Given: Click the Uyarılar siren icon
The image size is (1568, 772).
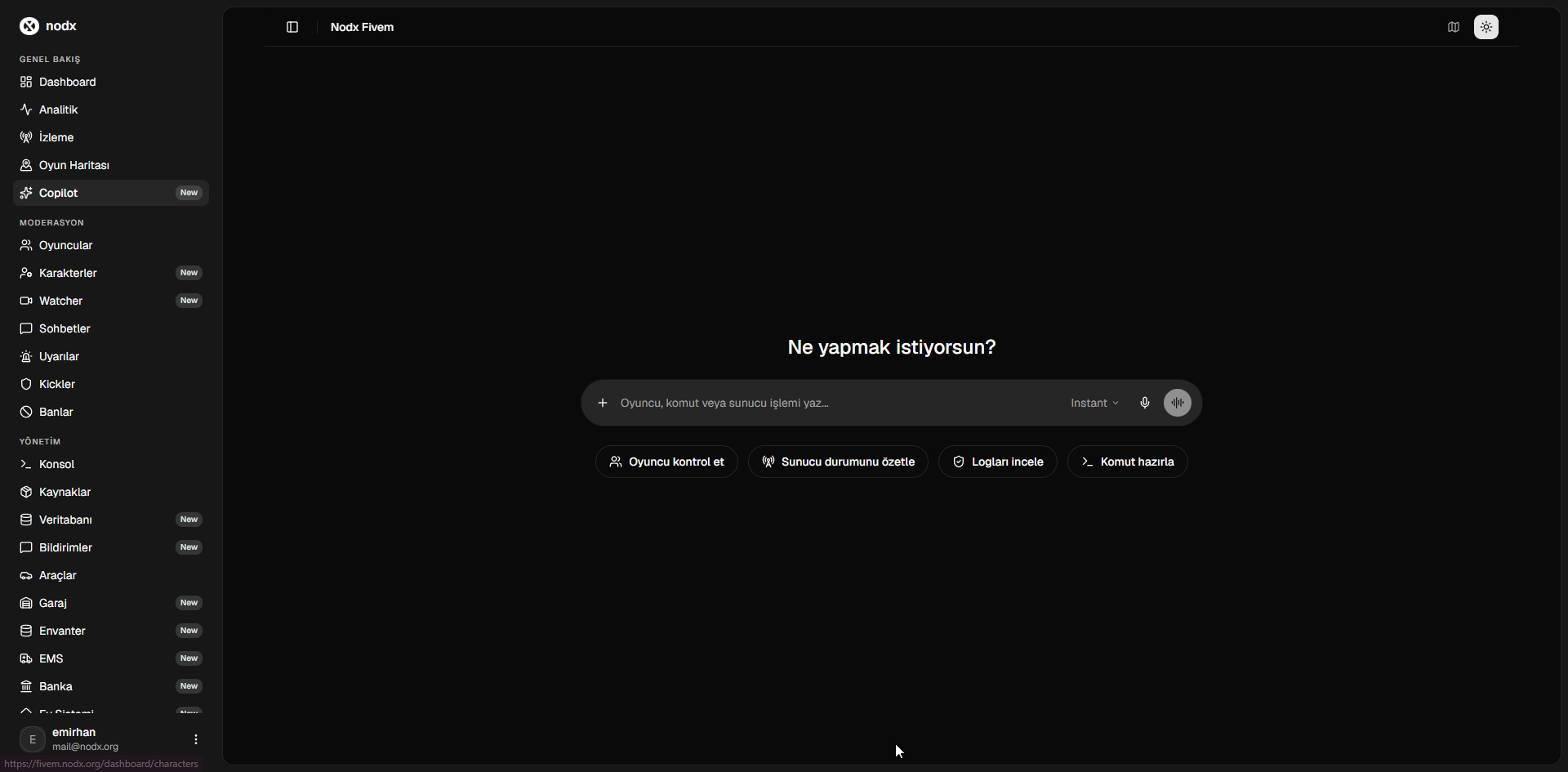Looking at the screenshot, I should click(26, 356).
